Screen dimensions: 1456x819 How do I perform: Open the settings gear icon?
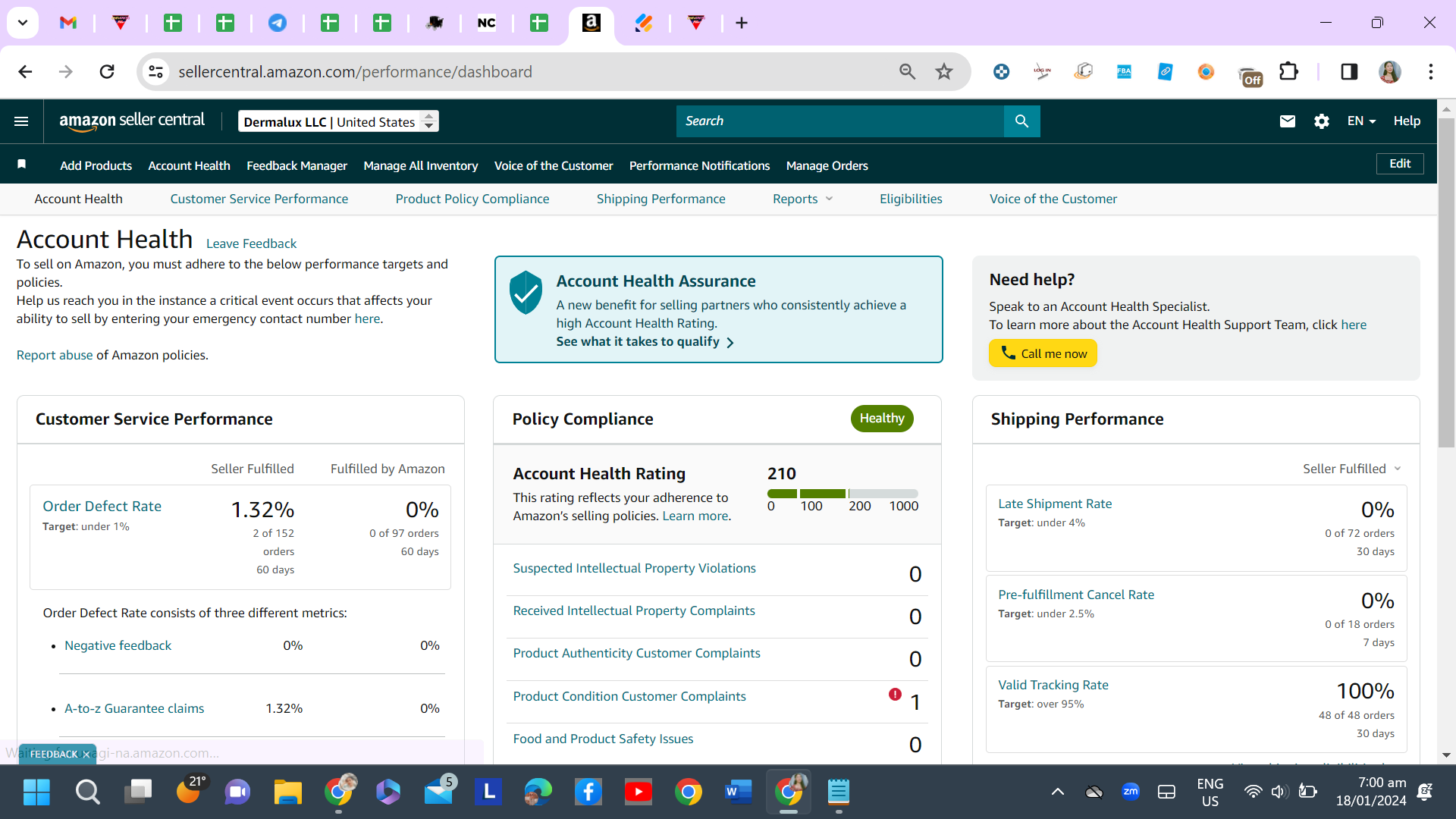1322,121
